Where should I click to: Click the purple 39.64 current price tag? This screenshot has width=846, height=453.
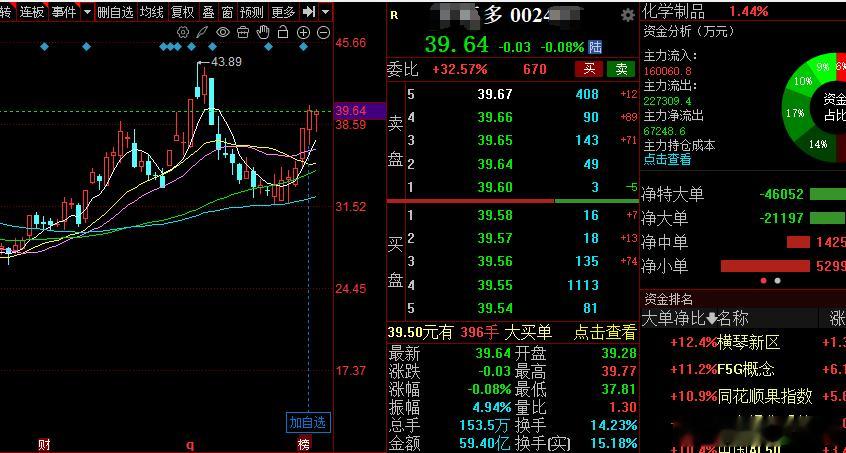(359, 111)
